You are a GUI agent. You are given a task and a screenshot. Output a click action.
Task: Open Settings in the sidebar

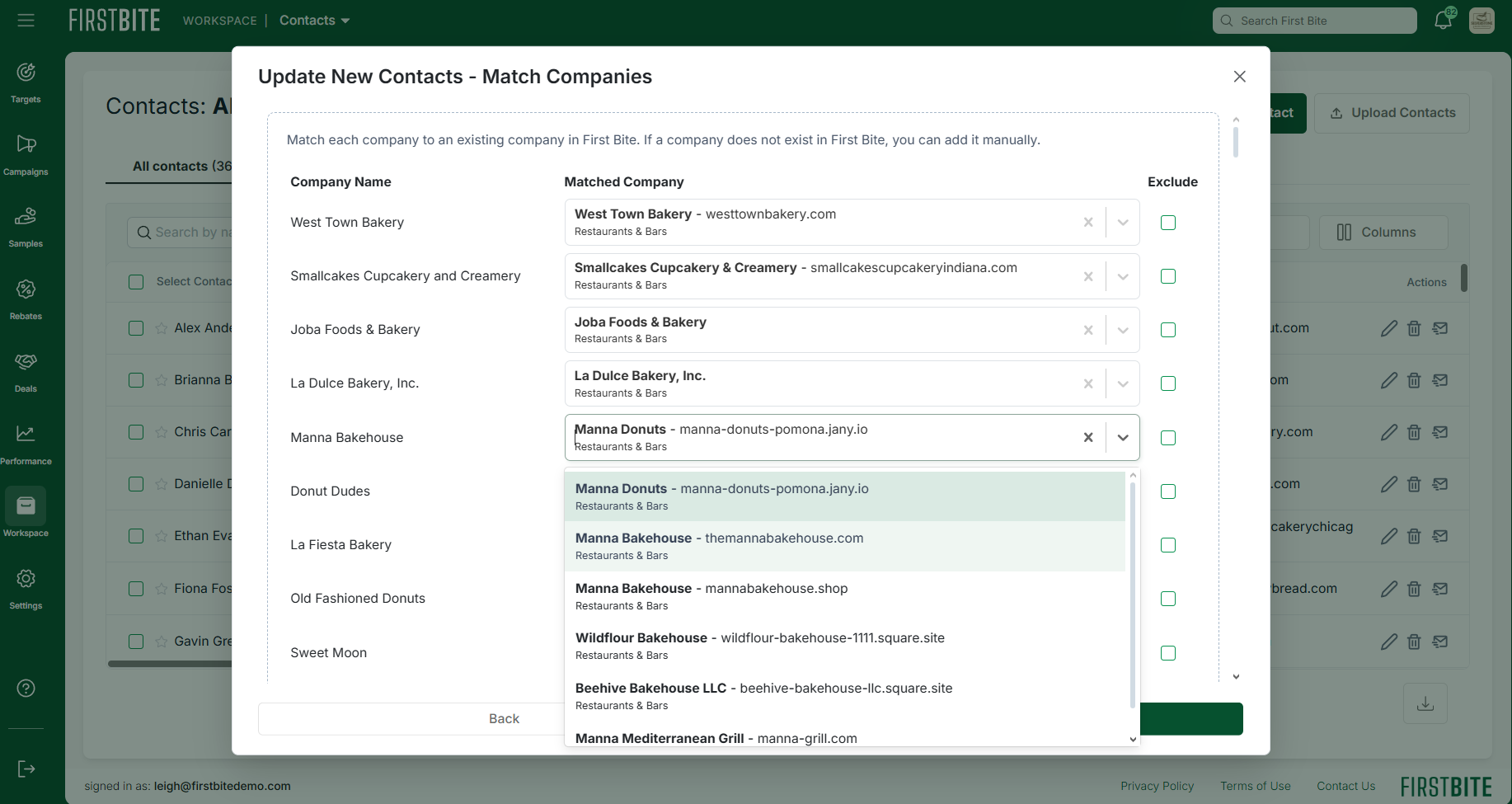26,589
